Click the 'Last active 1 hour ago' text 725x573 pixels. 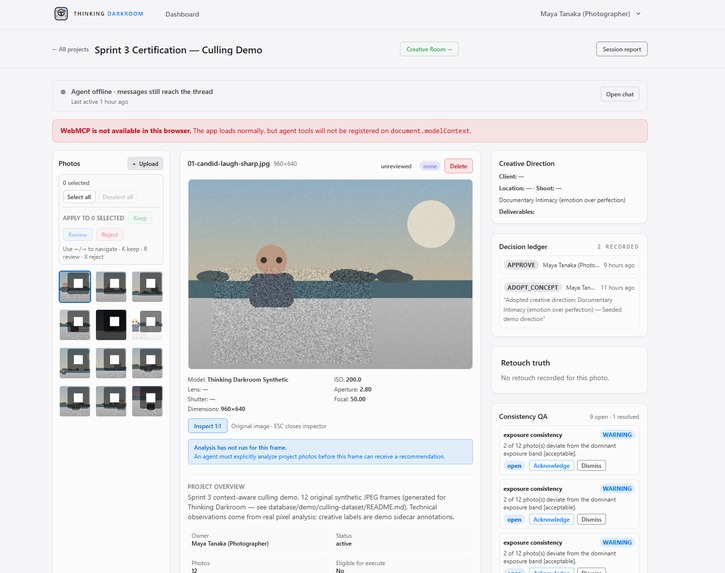[x=99, y=102]
